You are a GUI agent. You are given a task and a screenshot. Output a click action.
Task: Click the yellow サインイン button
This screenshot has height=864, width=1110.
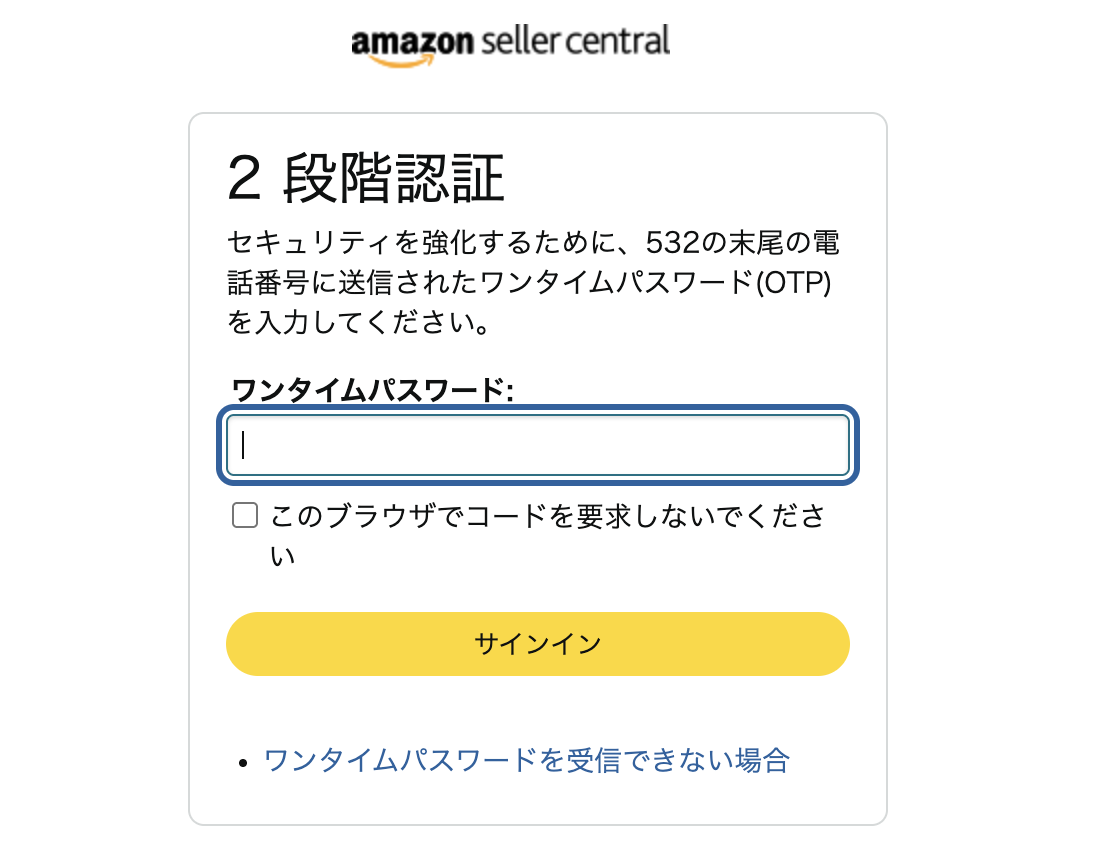click(x=537, y=644)
